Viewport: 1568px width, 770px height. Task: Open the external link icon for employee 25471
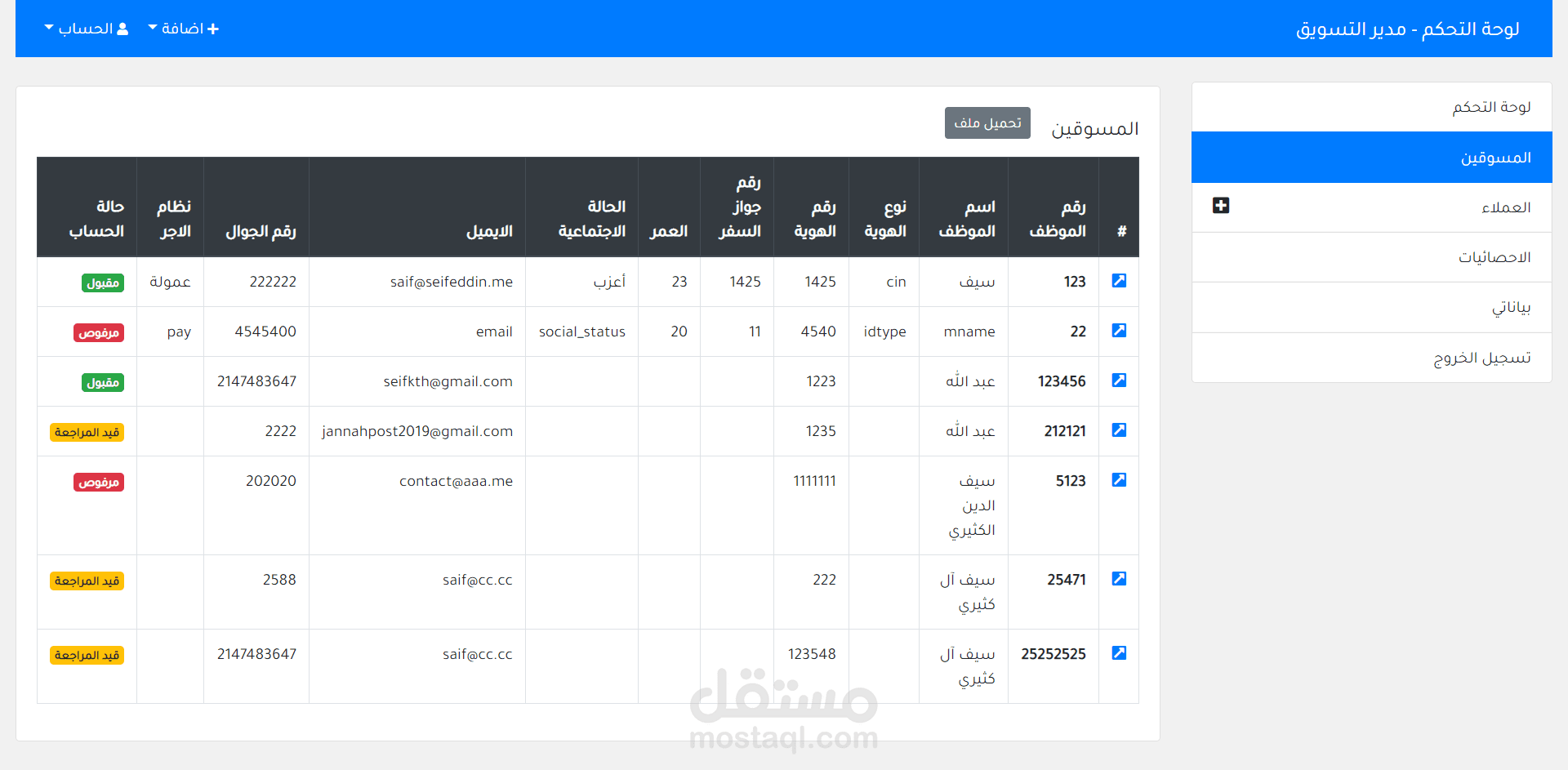pyautogui.click(x=1119, y=579)
